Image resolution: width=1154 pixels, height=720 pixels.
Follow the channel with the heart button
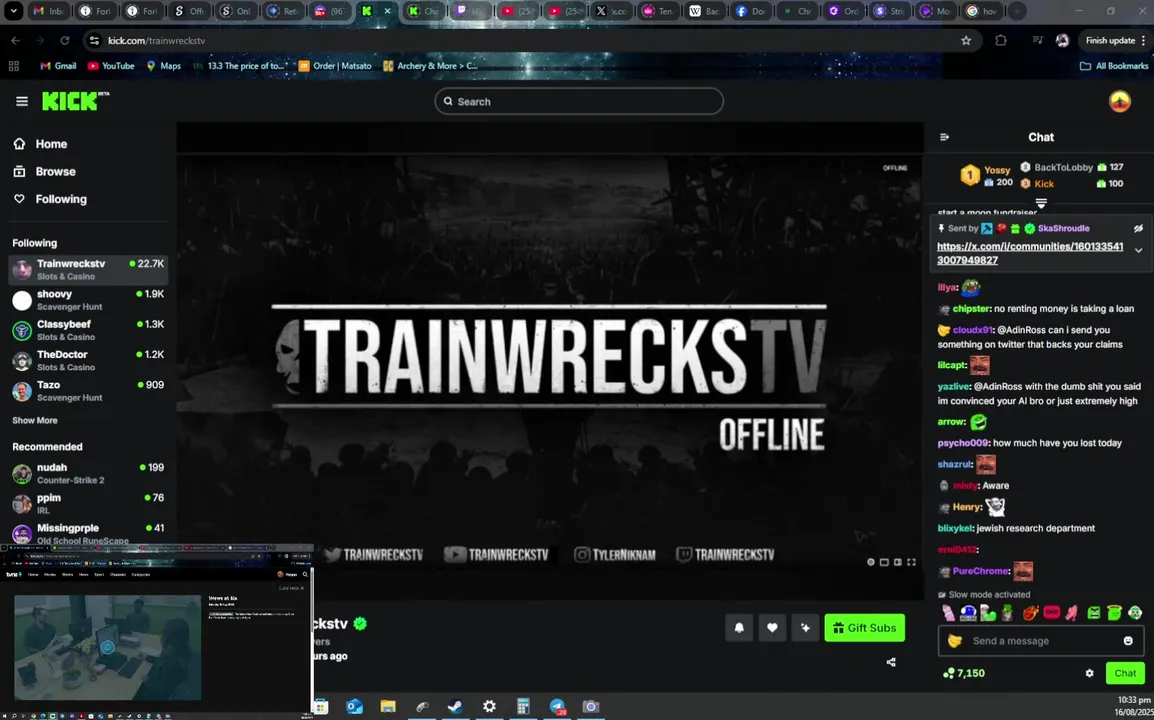click(x=772, y=628)
